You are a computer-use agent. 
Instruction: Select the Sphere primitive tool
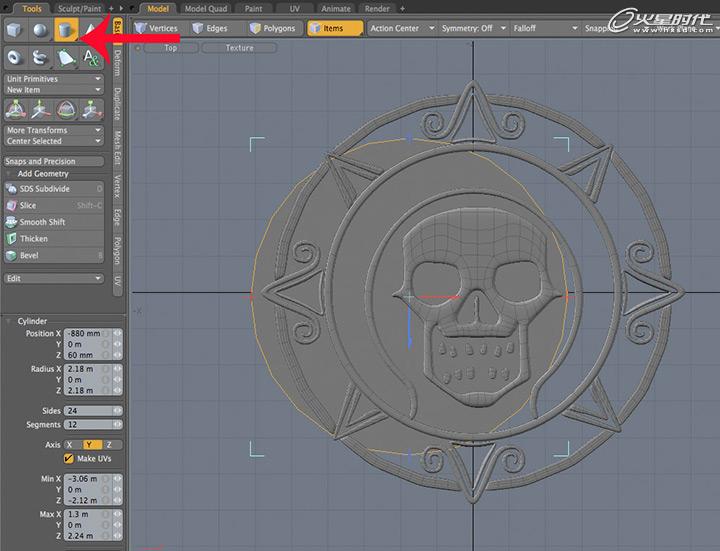pyautogui.click(x=40, y=32)
